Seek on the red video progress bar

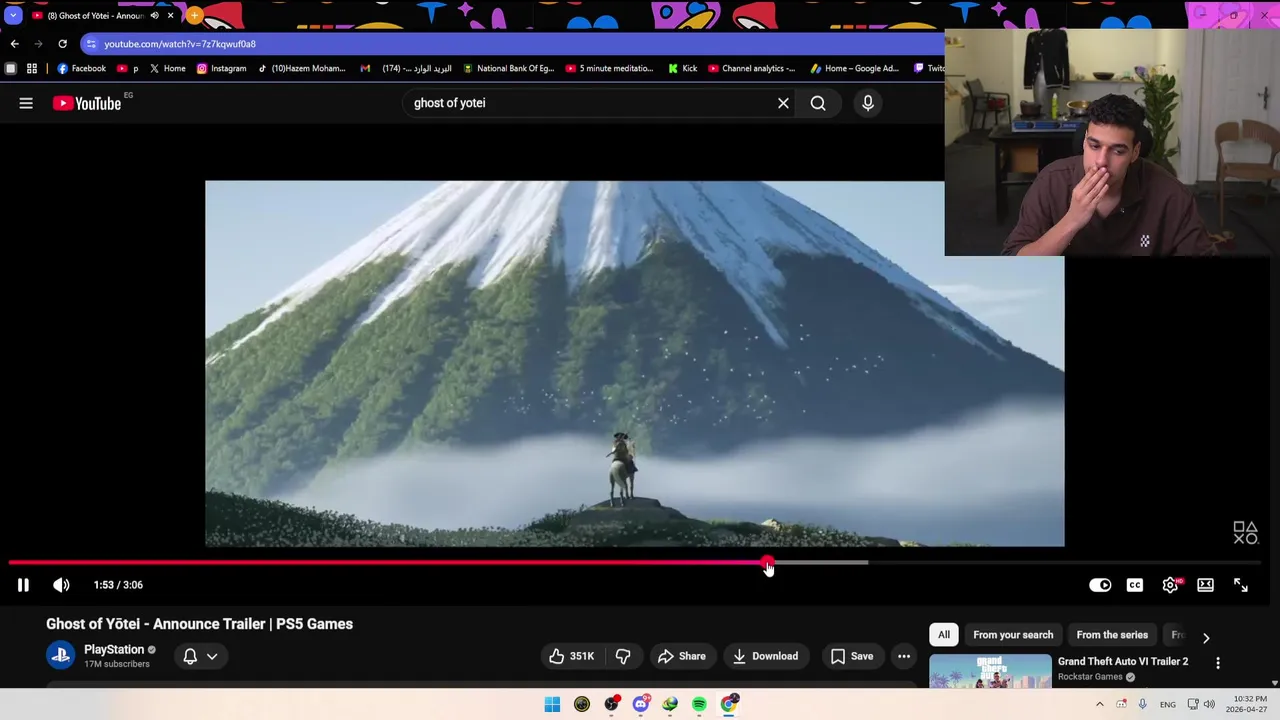point(388,562)
